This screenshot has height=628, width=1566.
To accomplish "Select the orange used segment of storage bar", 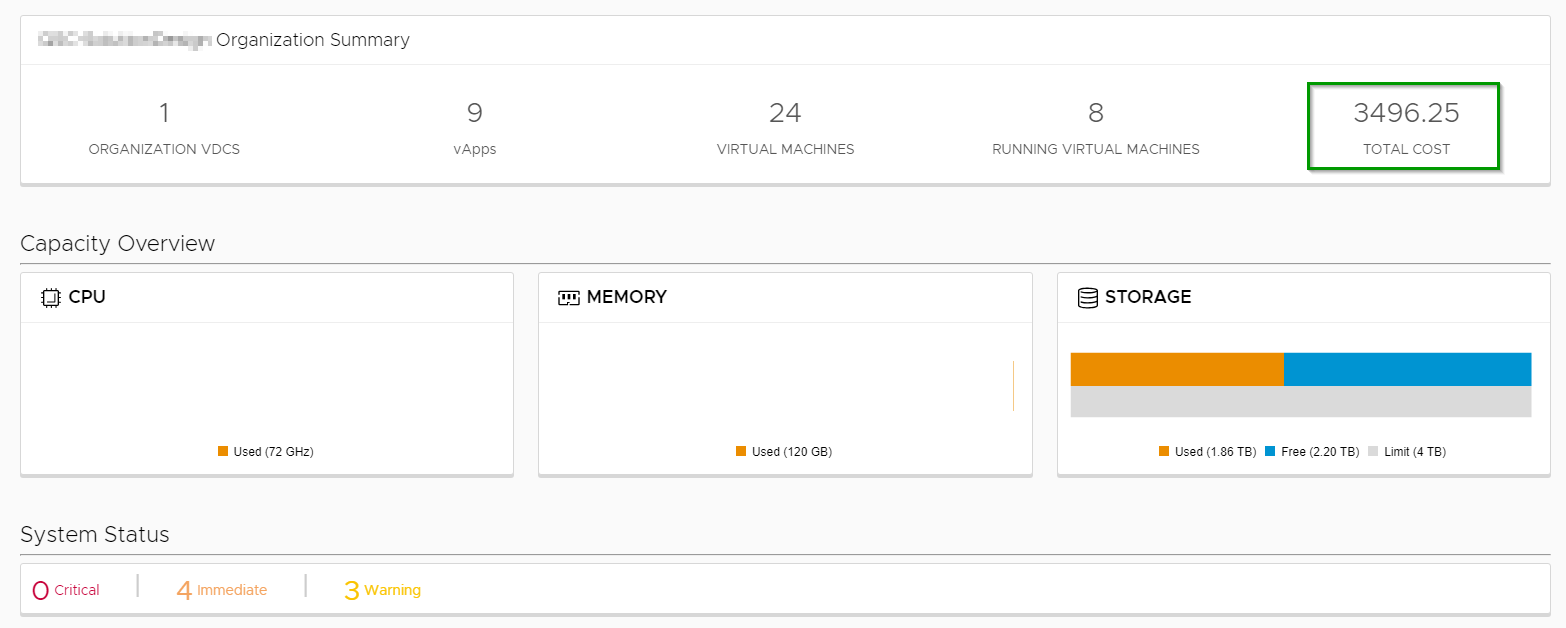I will [1176, 369].
